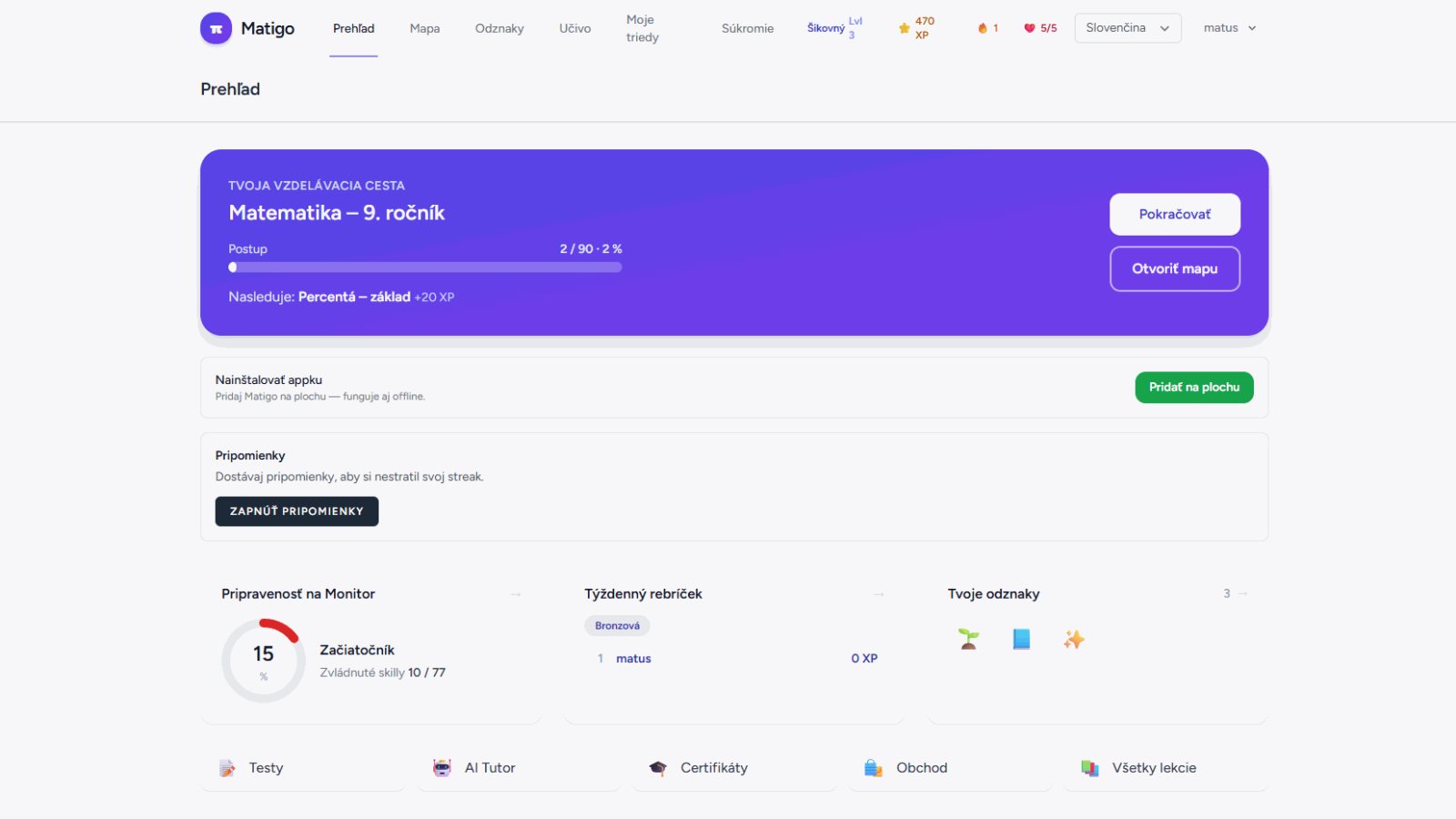Click the 15% readiness ring
1456x819 pixels.
click(x=263, y=661)
